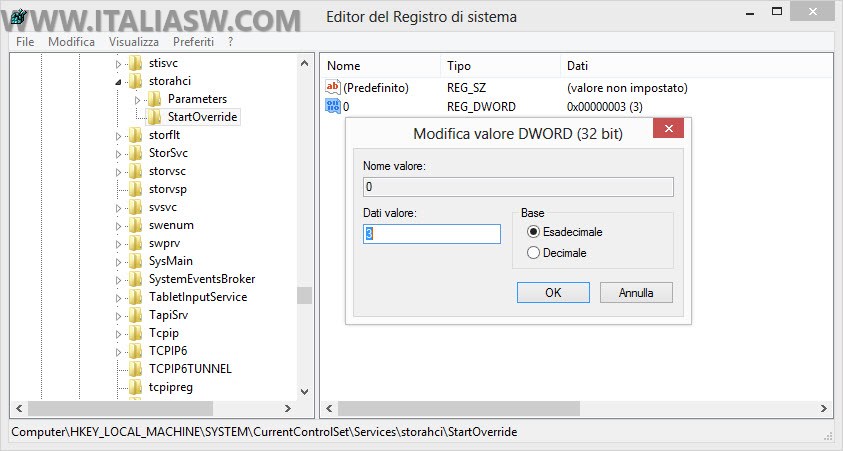Select the Esadecimale radio button

[x=533, y=232]
